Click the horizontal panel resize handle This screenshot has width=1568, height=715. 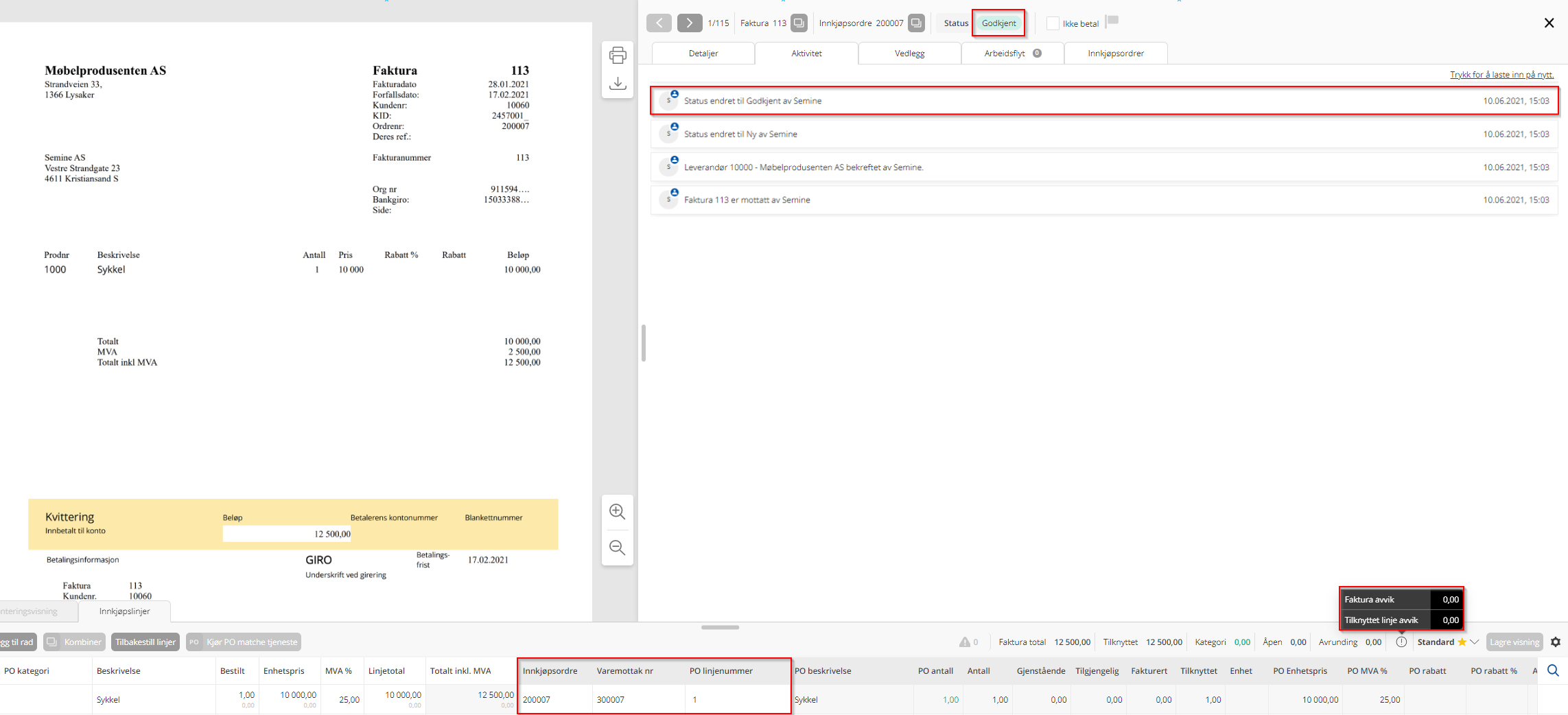click(720, 627)
